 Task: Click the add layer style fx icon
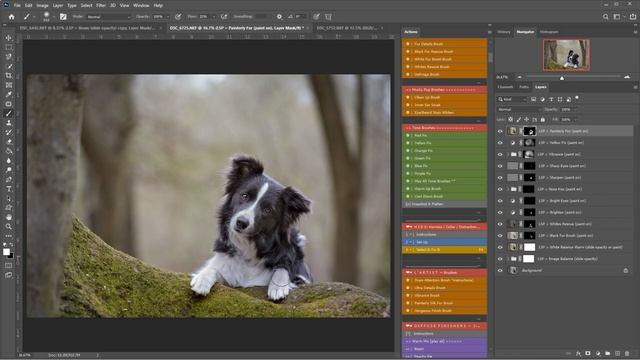click(x=578, y=353)
